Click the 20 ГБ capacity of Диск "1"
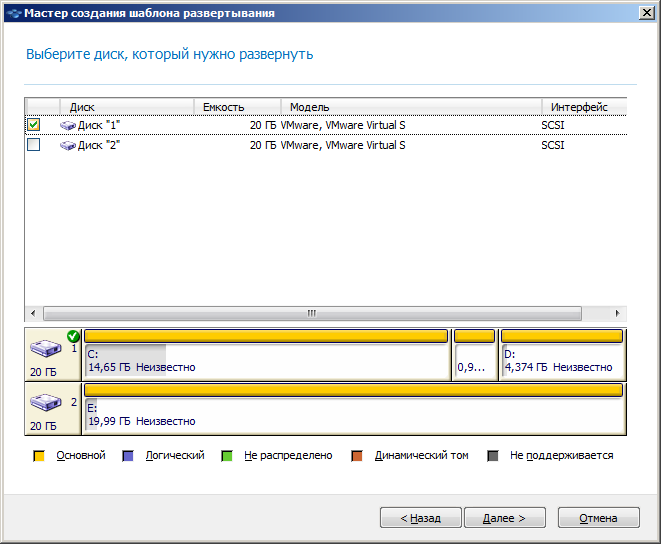The image size is (661, 544). pos(263,125)
